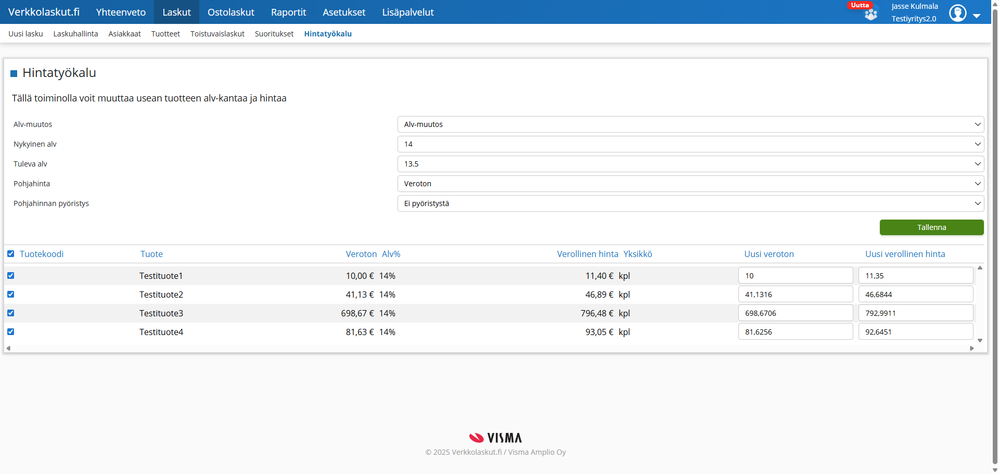Uncheck the Testituote2 row checkbox
999x474 pixels.
(10, 294)
